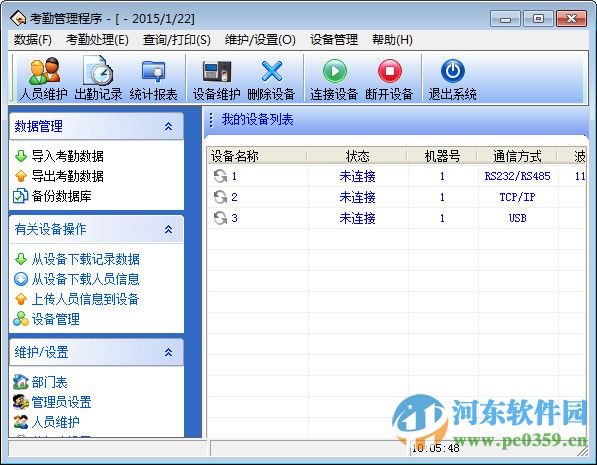Click 部门表 house icon
The height and width of the screenshot is (465, 597).
21,382
